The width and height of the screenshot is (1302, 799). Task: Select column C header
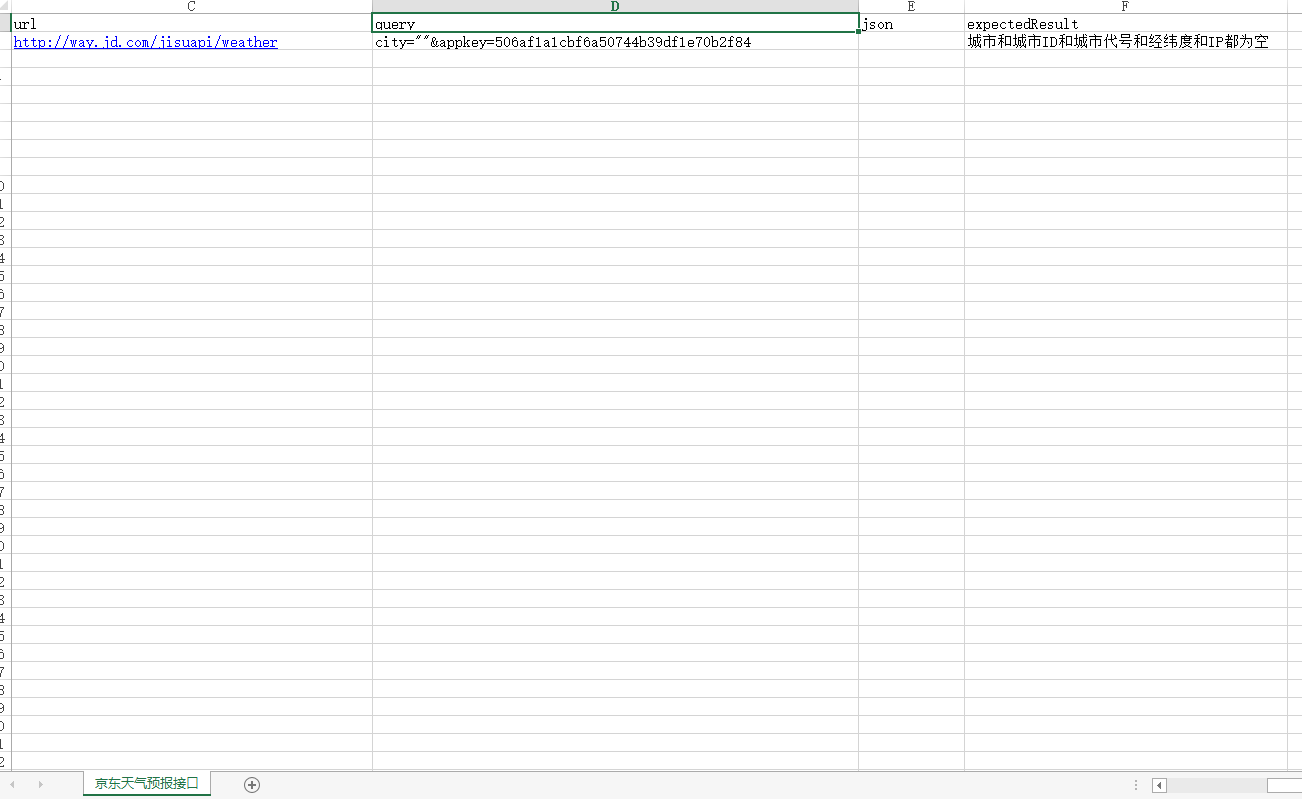pyautogui.click(x=191, y=6)
